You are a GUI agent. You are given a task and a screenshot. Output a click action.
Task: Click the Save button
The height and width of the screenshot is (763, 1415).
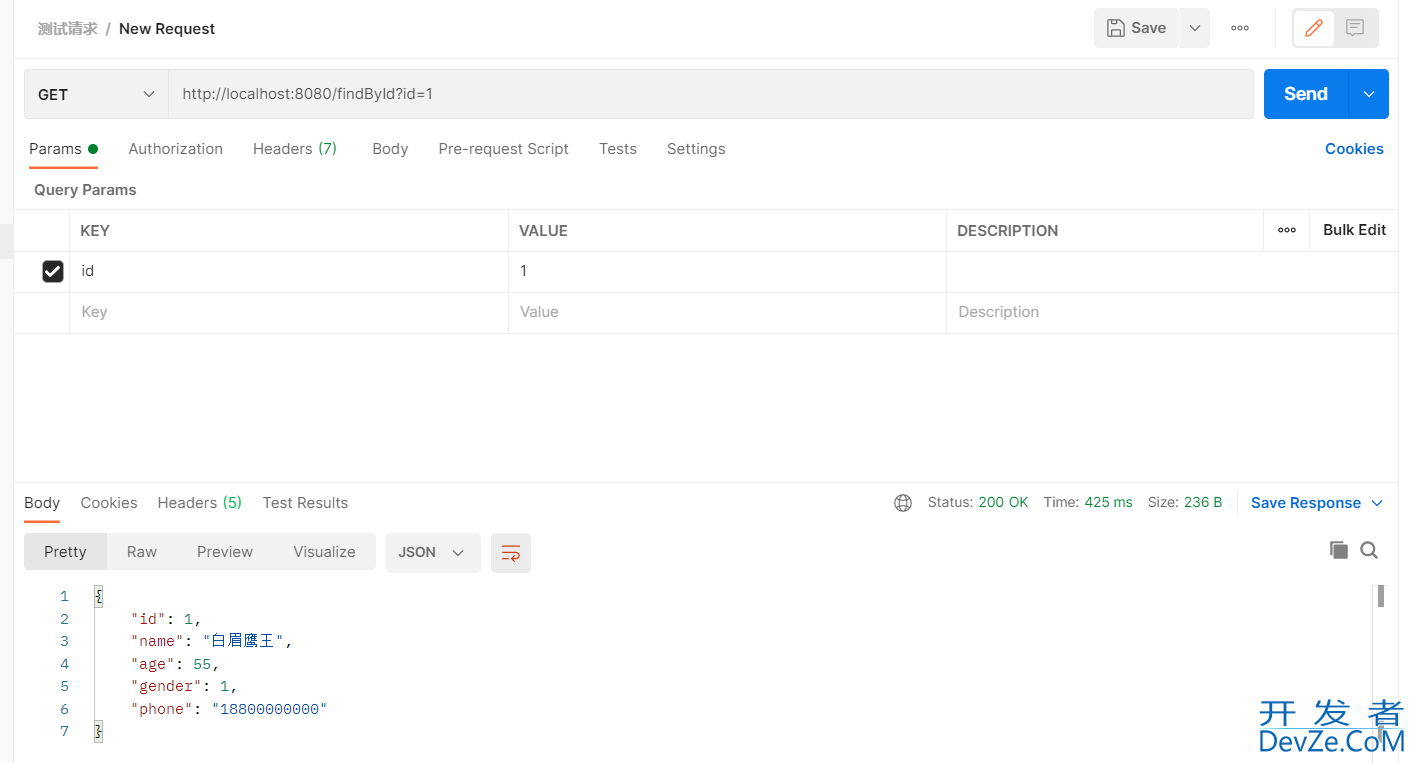tap(1136, 28)
